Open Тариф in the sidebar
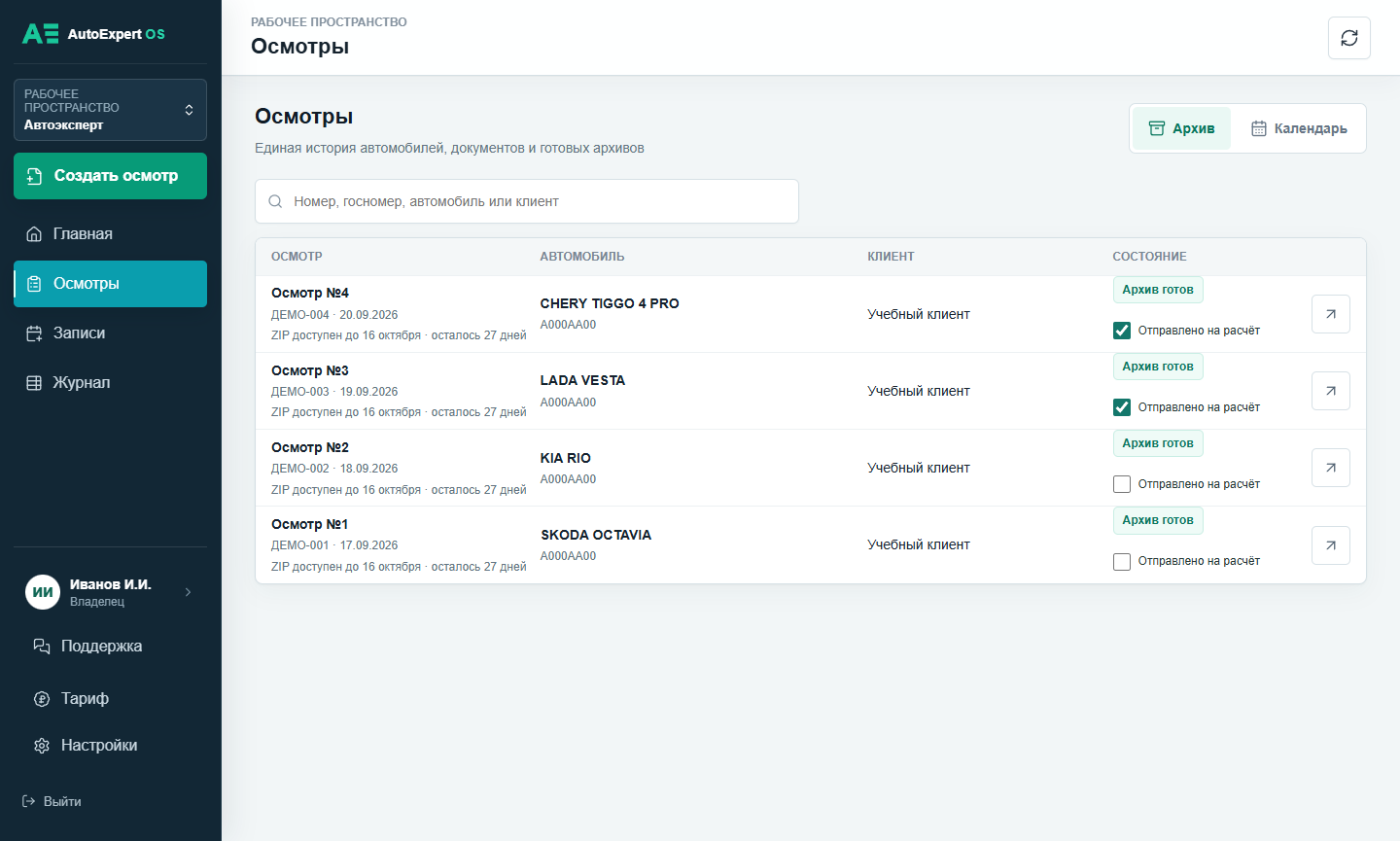The width and height of the screenshot is (1400, 841). [110, 698]
